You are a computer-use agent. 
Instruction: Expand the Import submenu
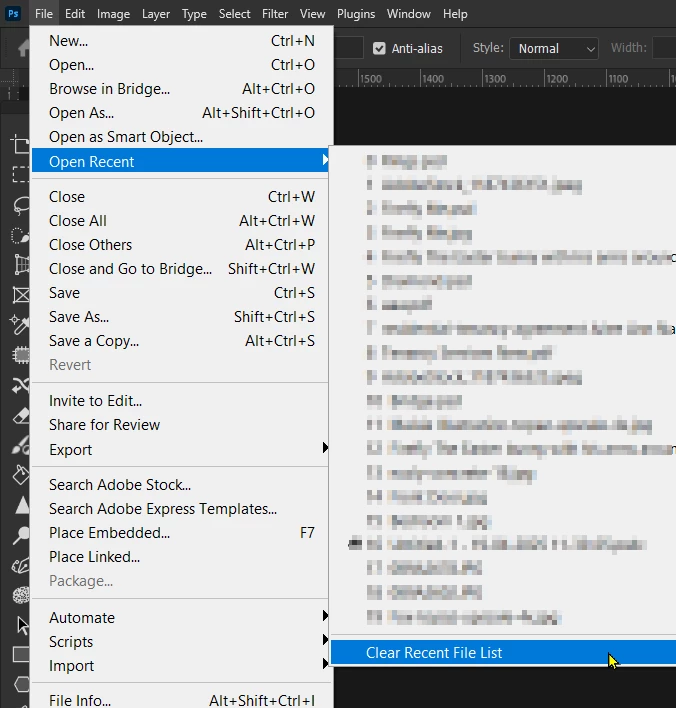tap(181, 665)
